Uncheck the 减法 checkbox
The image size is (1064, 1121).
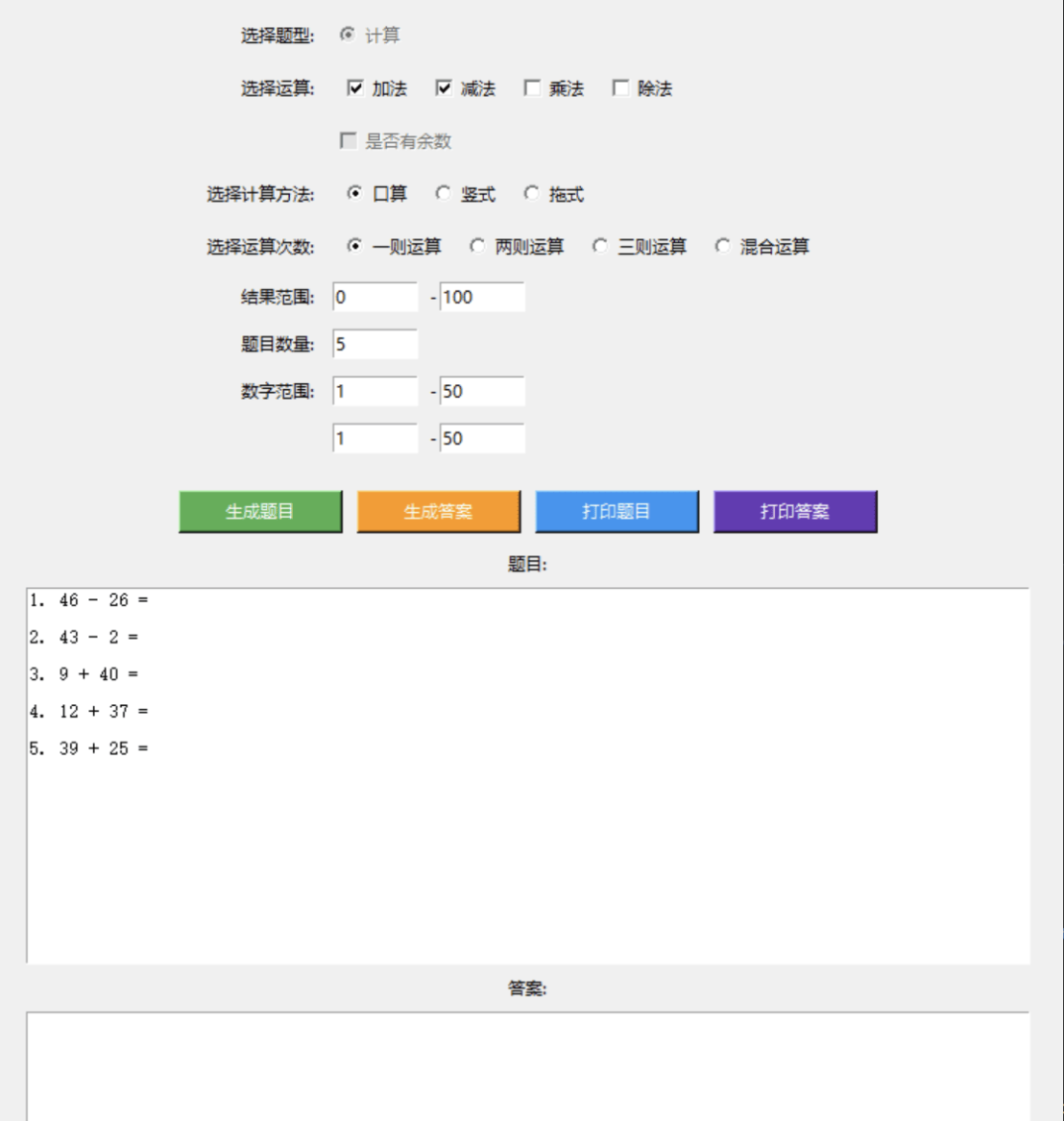pos(444,88)
